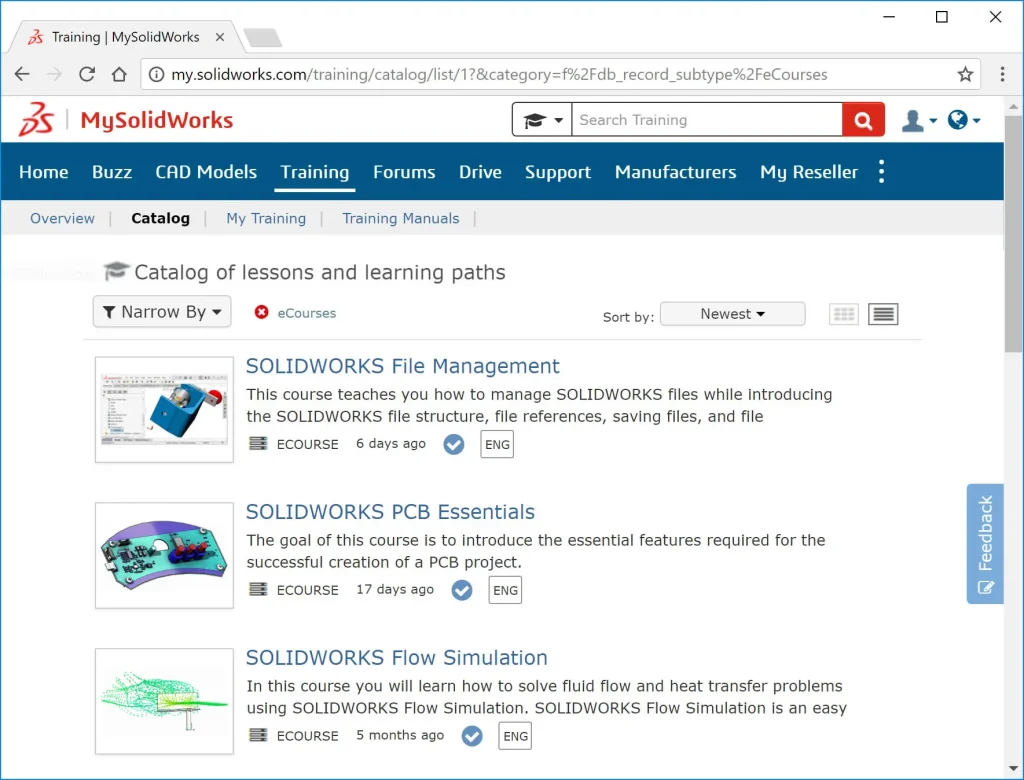
Task: Click the ENG badge on Flow Simulation
Action: [x=515, y=736]
